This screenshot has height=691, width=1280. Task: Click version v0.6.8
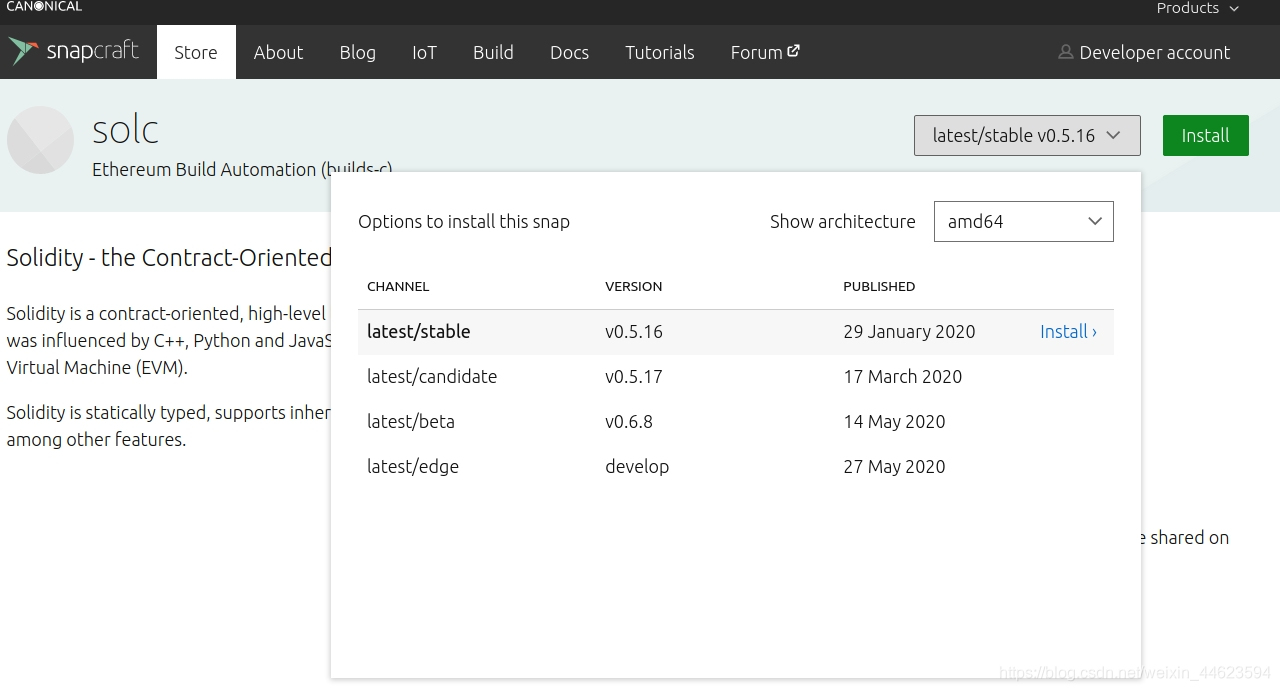[629, 422]
